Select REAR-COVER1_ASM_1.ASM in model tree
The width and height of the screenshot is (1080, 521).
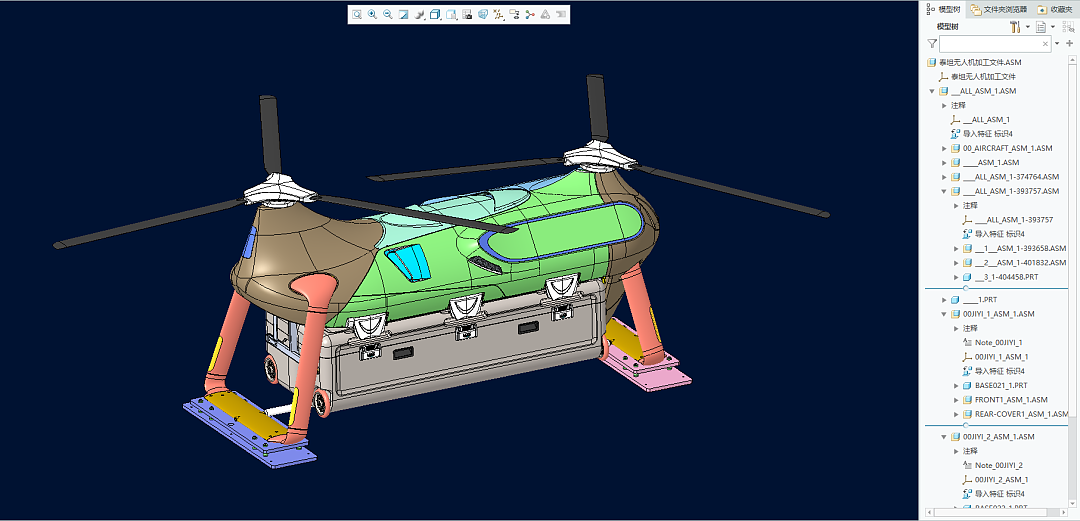[1020, 414]
